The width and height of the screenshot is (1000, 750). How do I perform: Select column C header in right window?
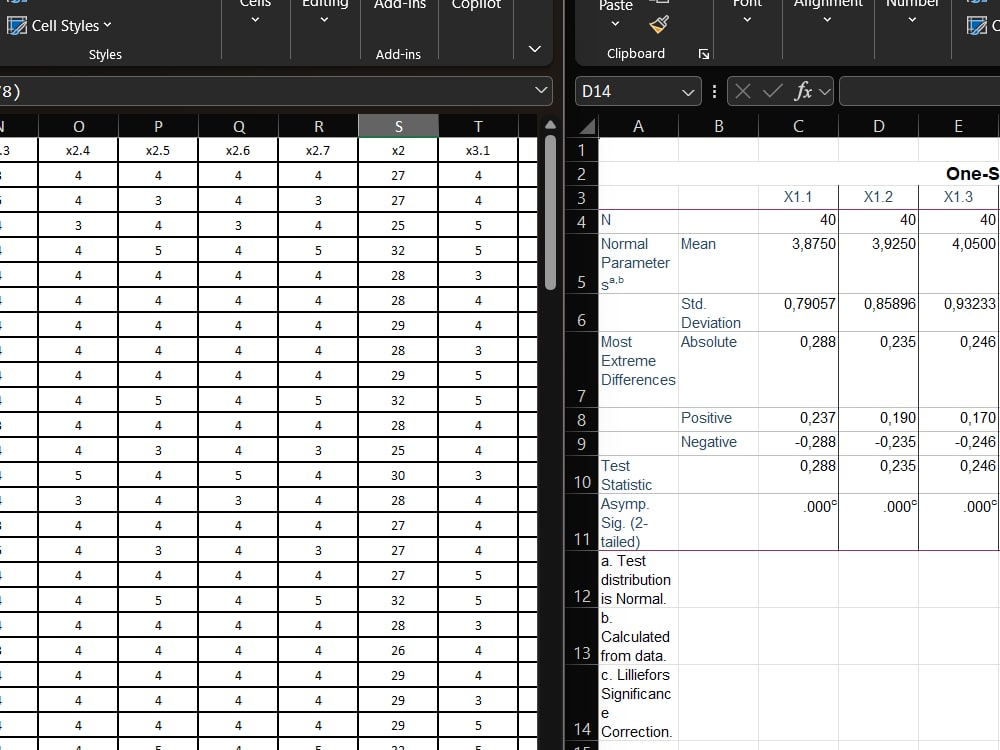click(x=798, y=126)
